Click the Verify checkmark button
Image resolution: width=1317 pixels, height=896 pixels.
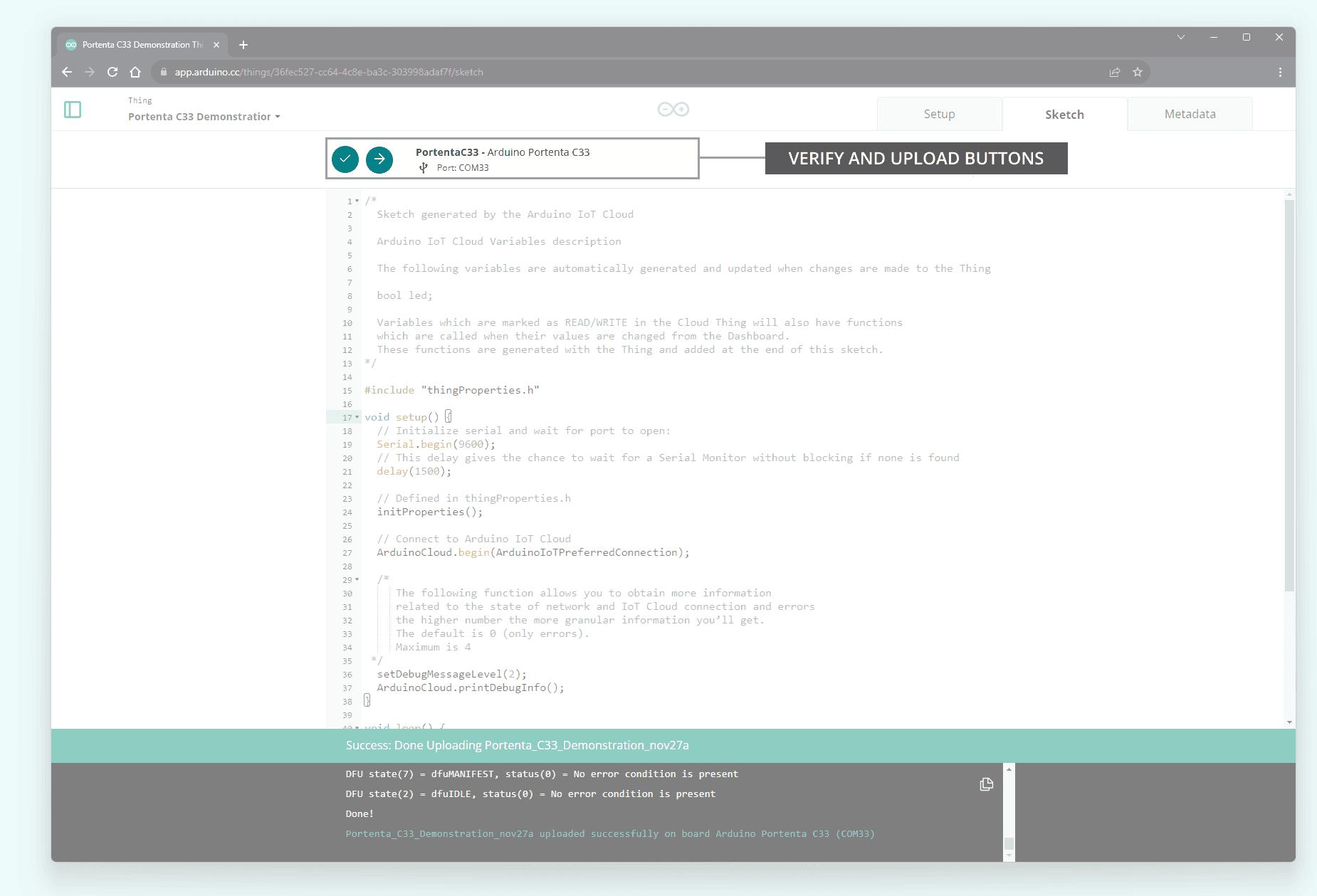(345, 159)
